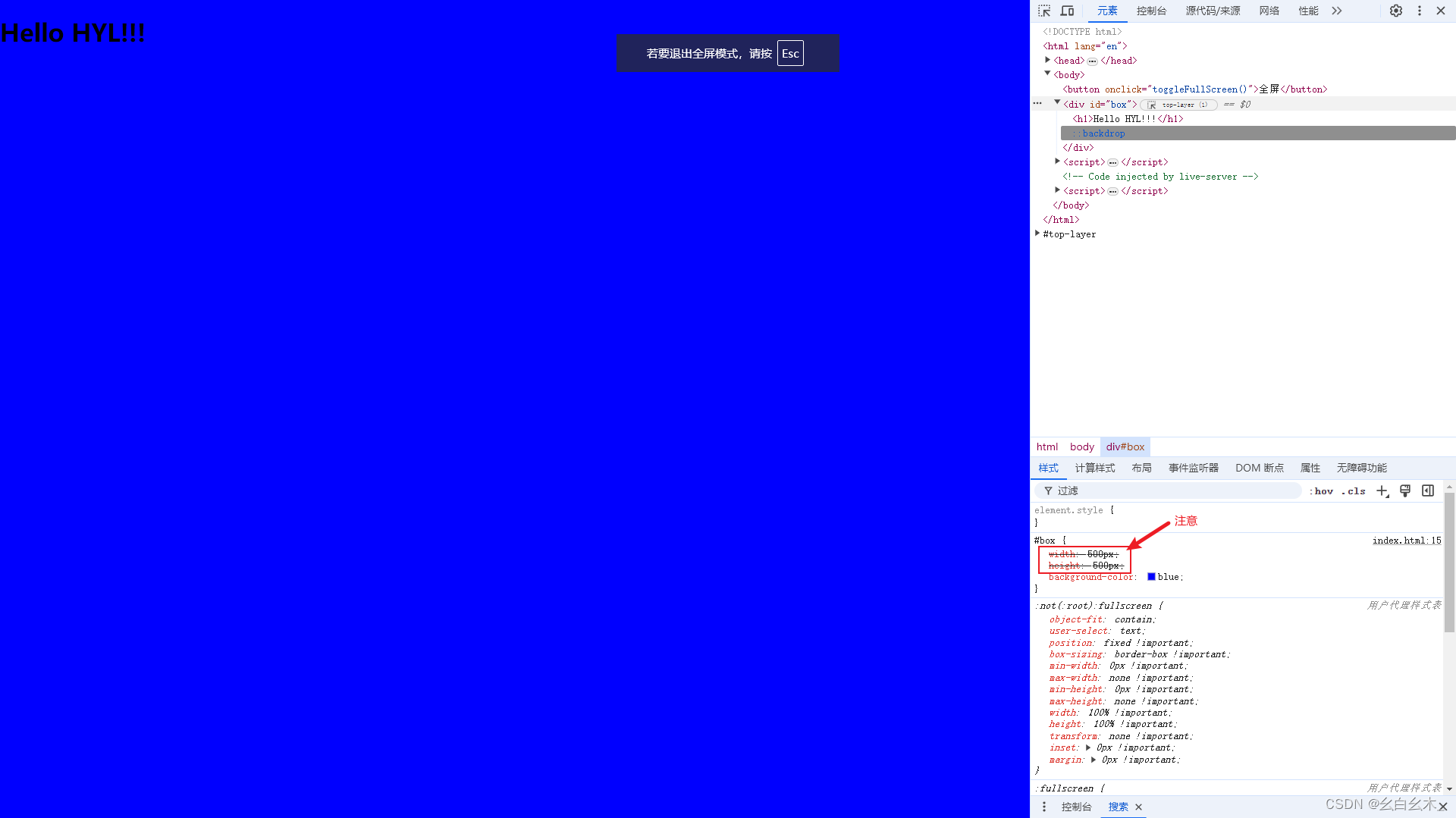Collapse the div#box element node
This screenshot has height=818, width=1456.
(1057, 103)
